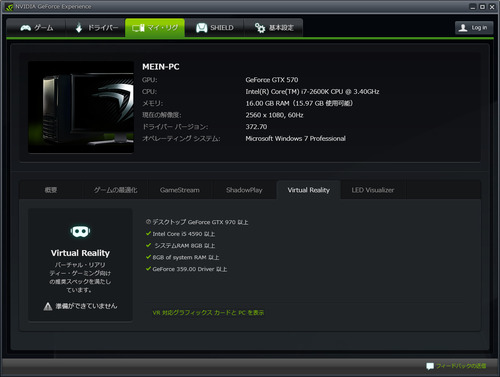Click the SHIELD device icon
500x377 pixels.
tap(202, 28)
